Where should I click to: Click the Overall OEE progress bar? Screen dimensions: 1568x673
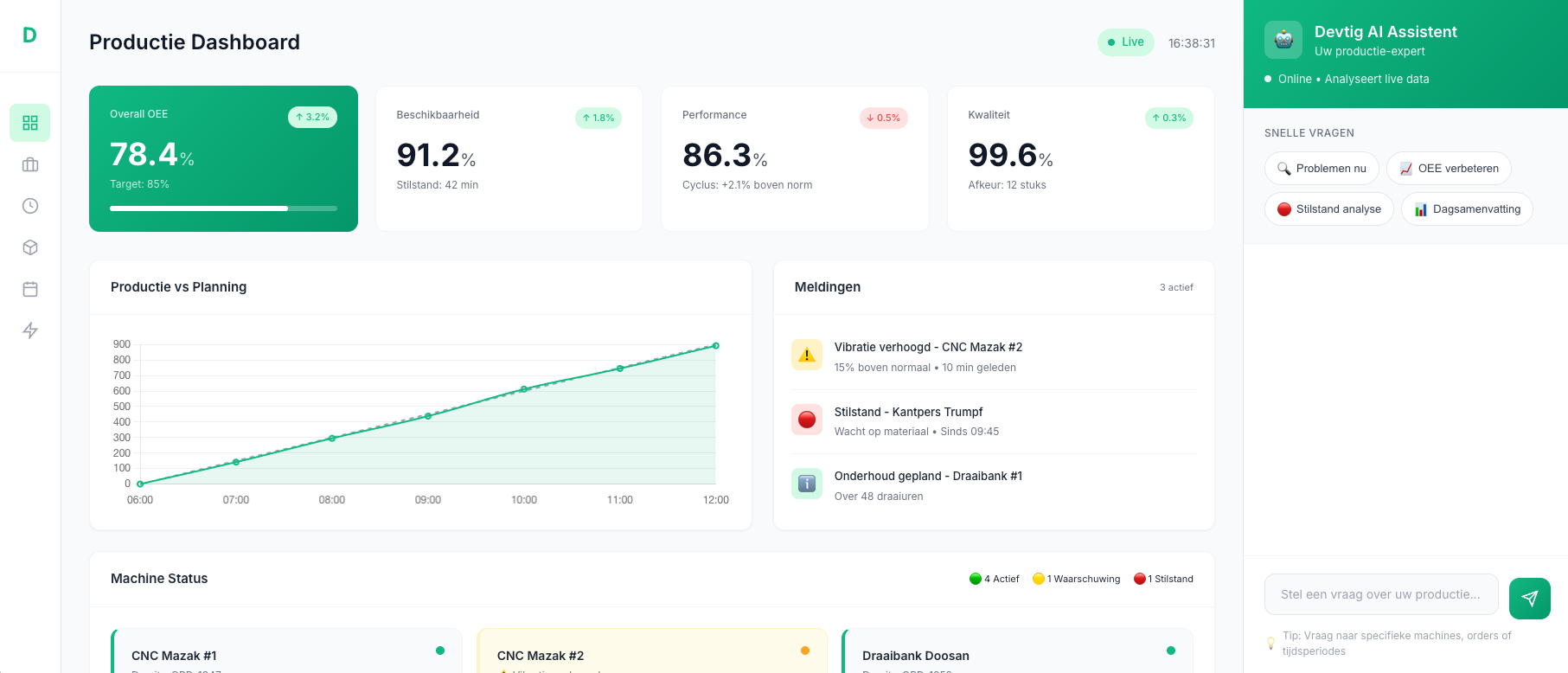[223, 208]
